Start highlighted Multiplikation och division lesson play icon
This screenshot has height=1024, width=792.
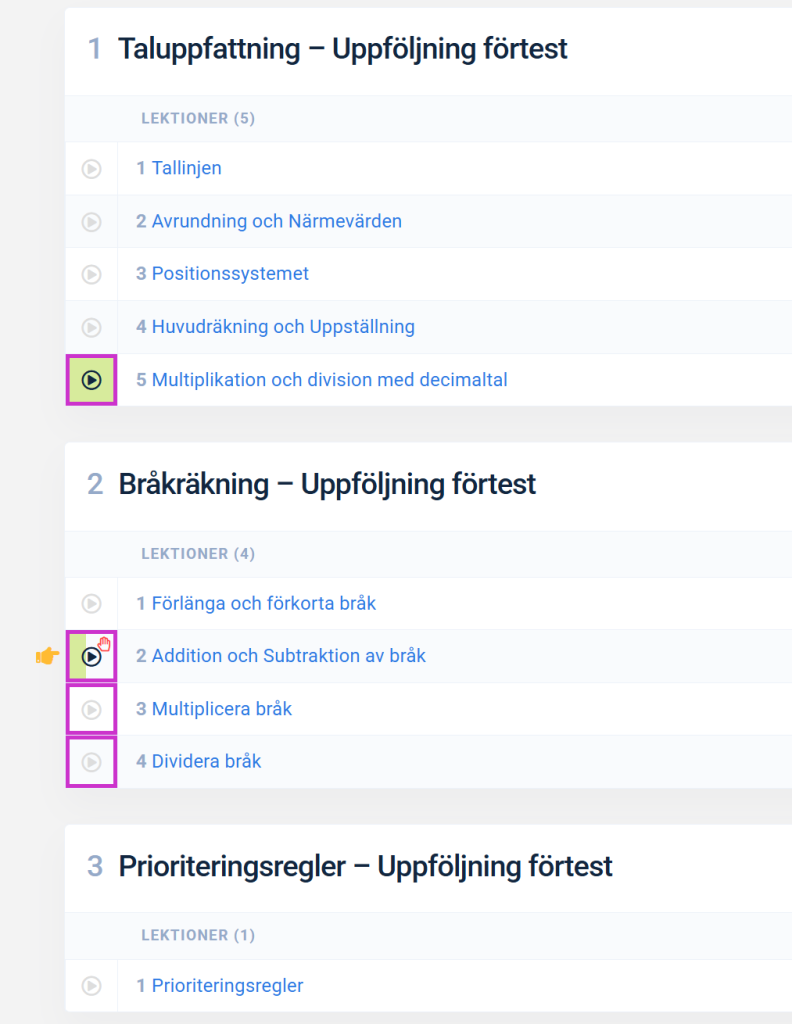tap(91, 380)
